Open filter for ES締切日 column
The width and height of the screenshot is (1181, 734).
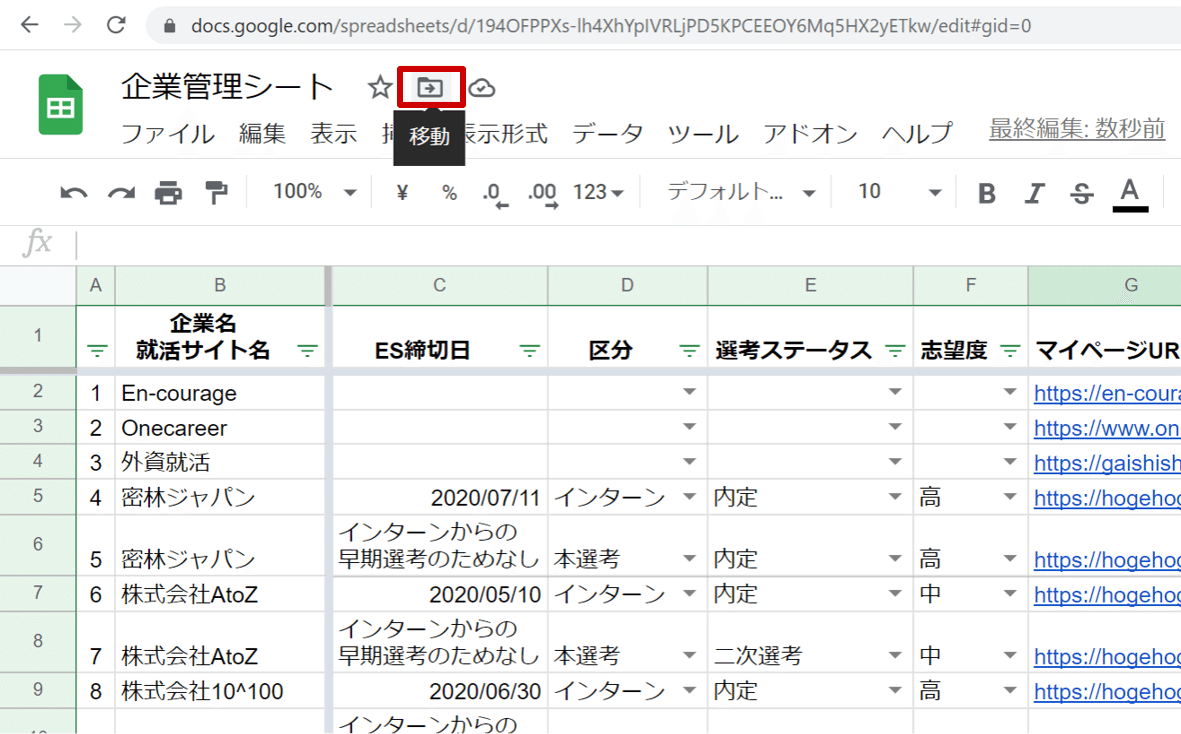[x=529, y=350]
